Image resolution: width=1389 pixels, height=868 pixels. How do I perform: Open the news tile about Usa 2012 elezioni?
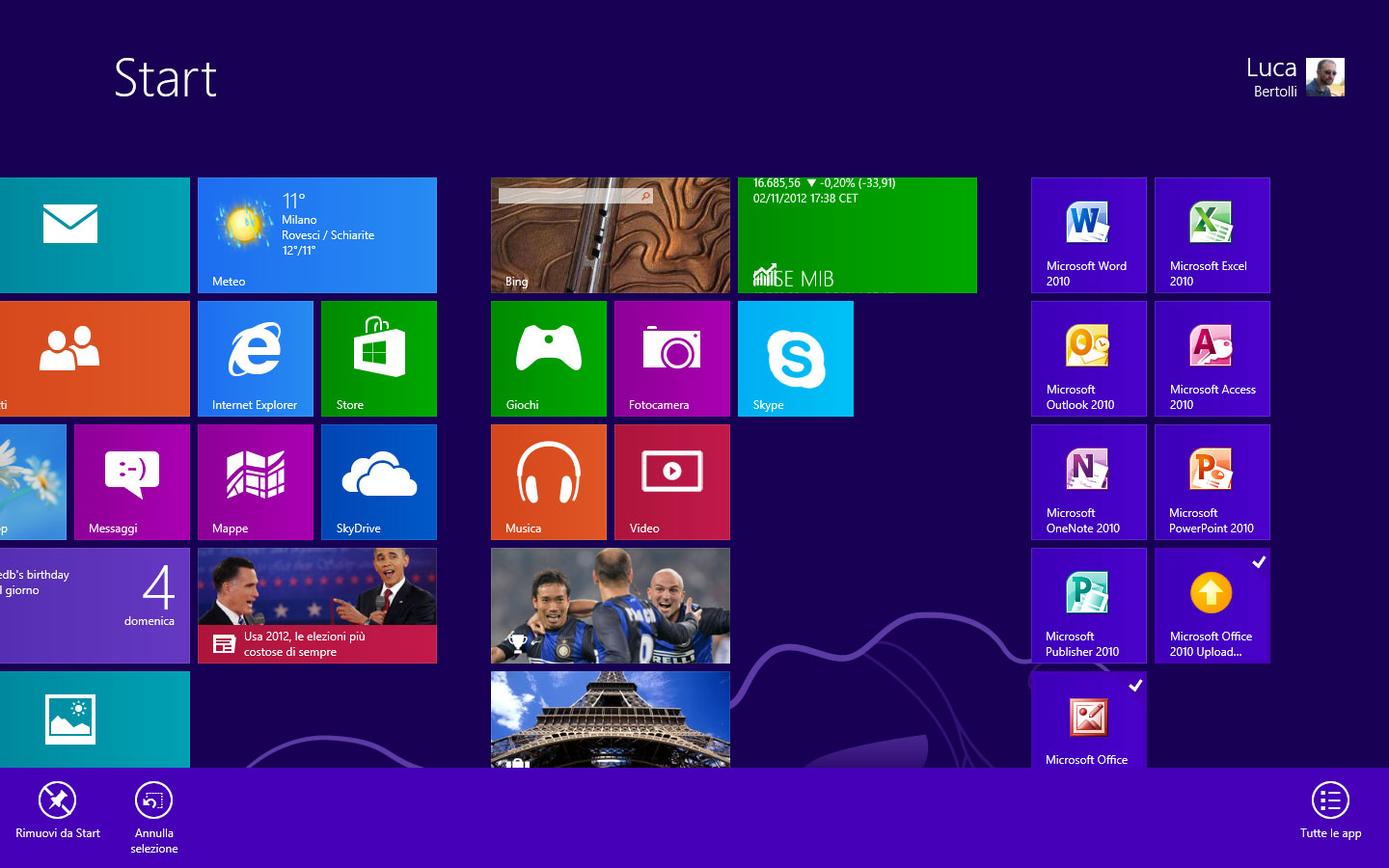coord(317,606)
